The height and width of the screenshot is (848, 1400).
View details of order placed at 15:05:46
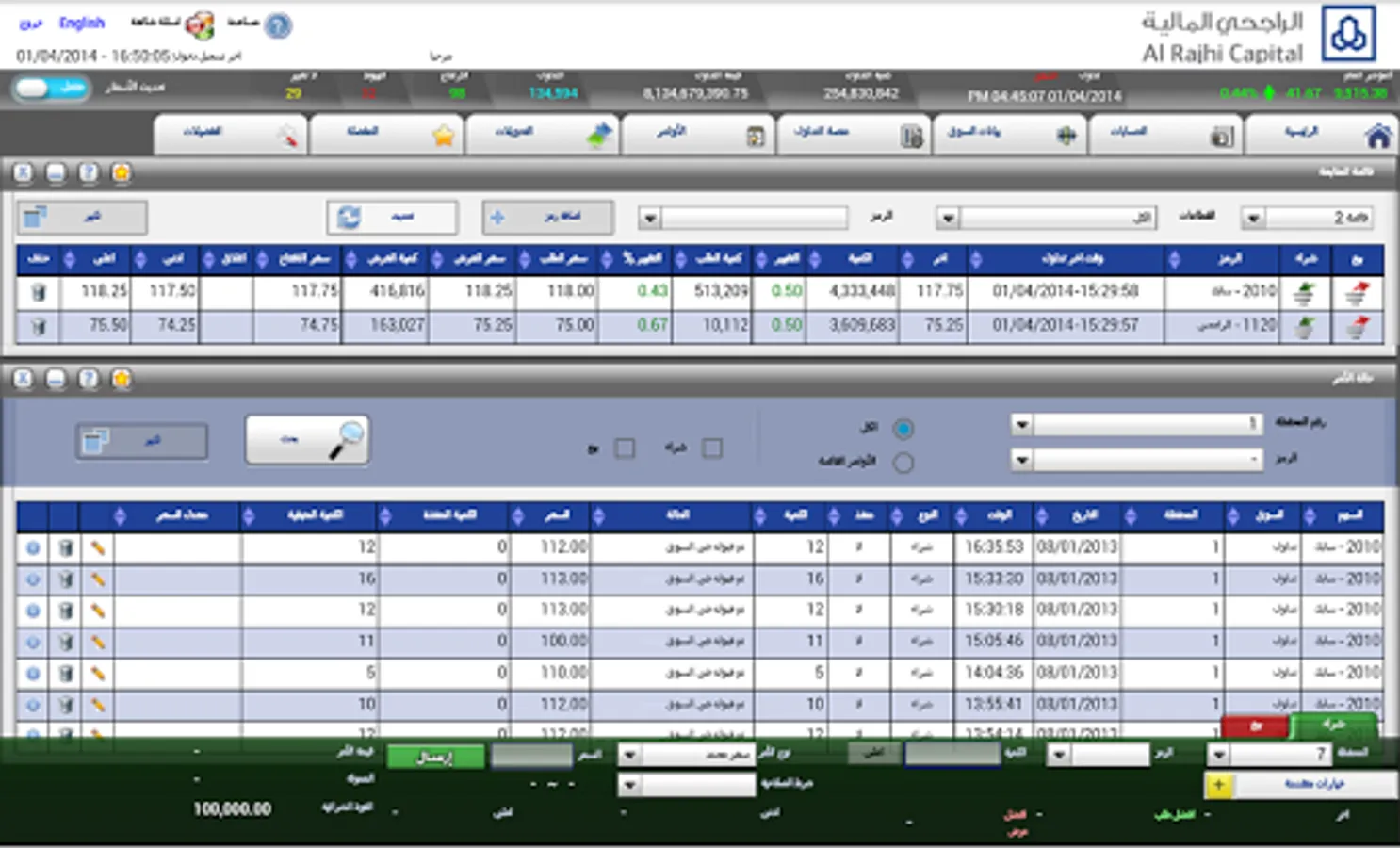[x=33, y=642]
